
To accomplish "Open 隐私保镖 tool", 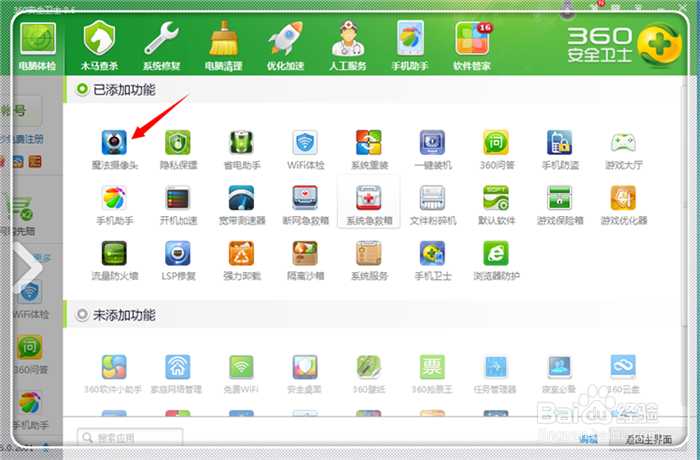I will [178, 150].
